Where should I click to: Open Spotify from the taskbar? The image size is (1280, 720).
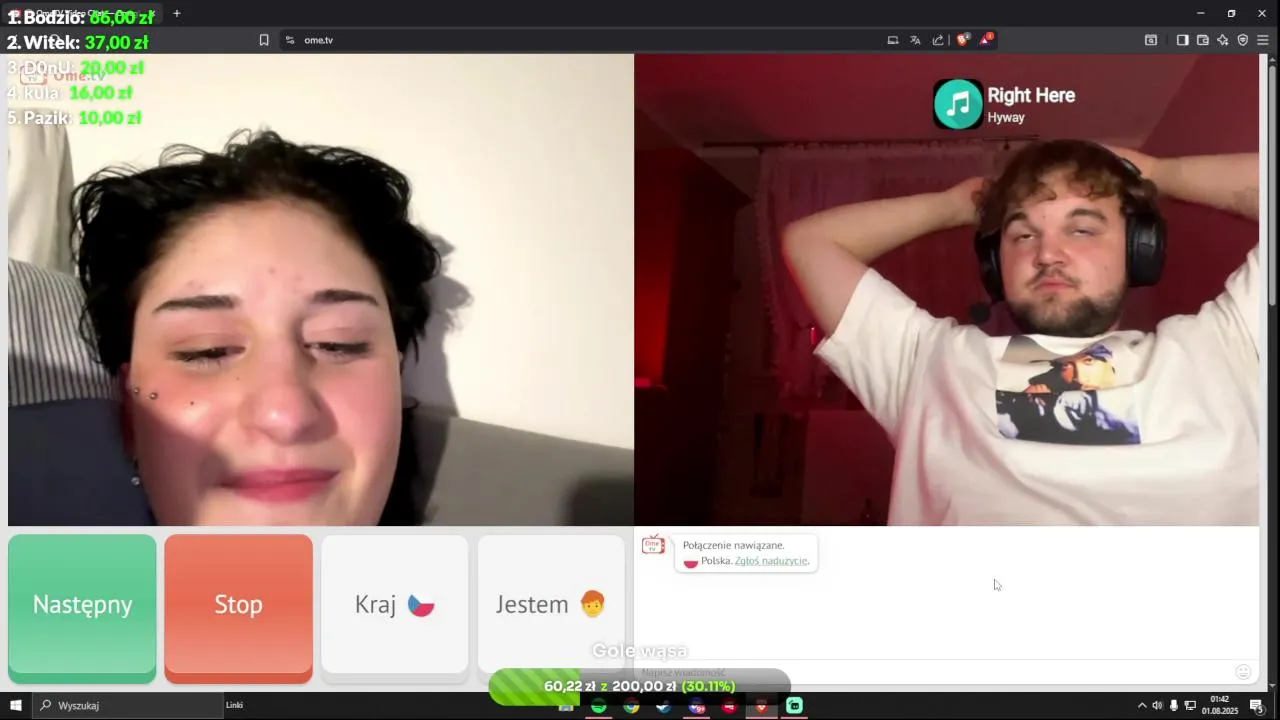(598, 706)
